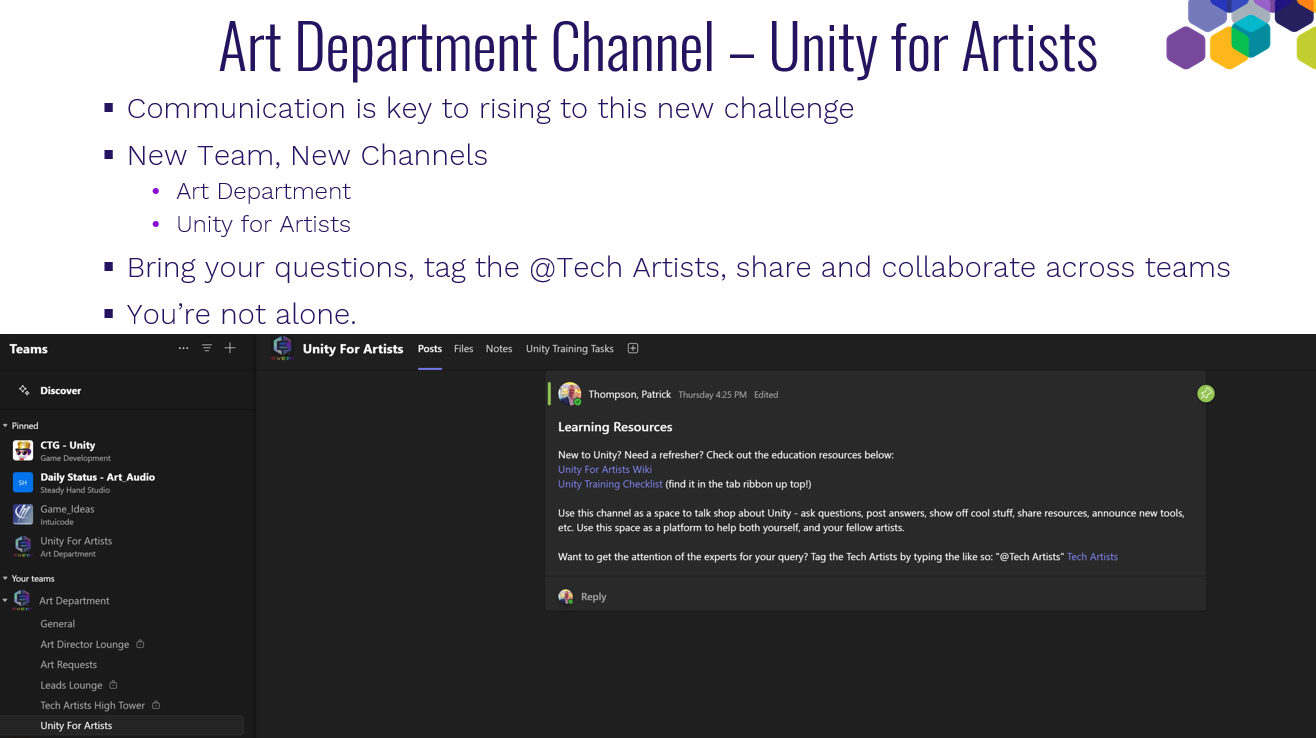Collapse the Art Department channel list arrow
Viewport: 1316px width, 738px height.
point(5,601)
